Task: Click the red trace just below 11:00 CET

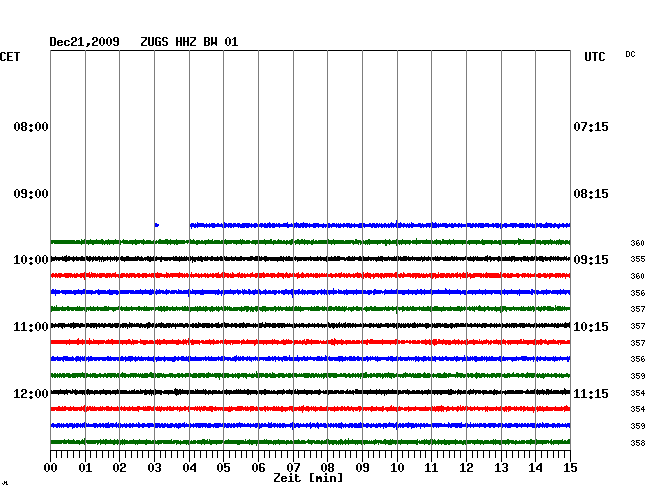Action: pyautogui.click(x=310, y=342)
